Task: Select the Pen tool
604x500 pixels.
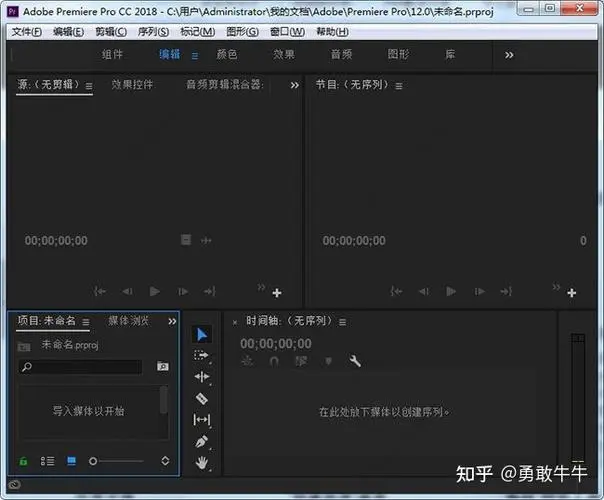Action: (201, 441)
